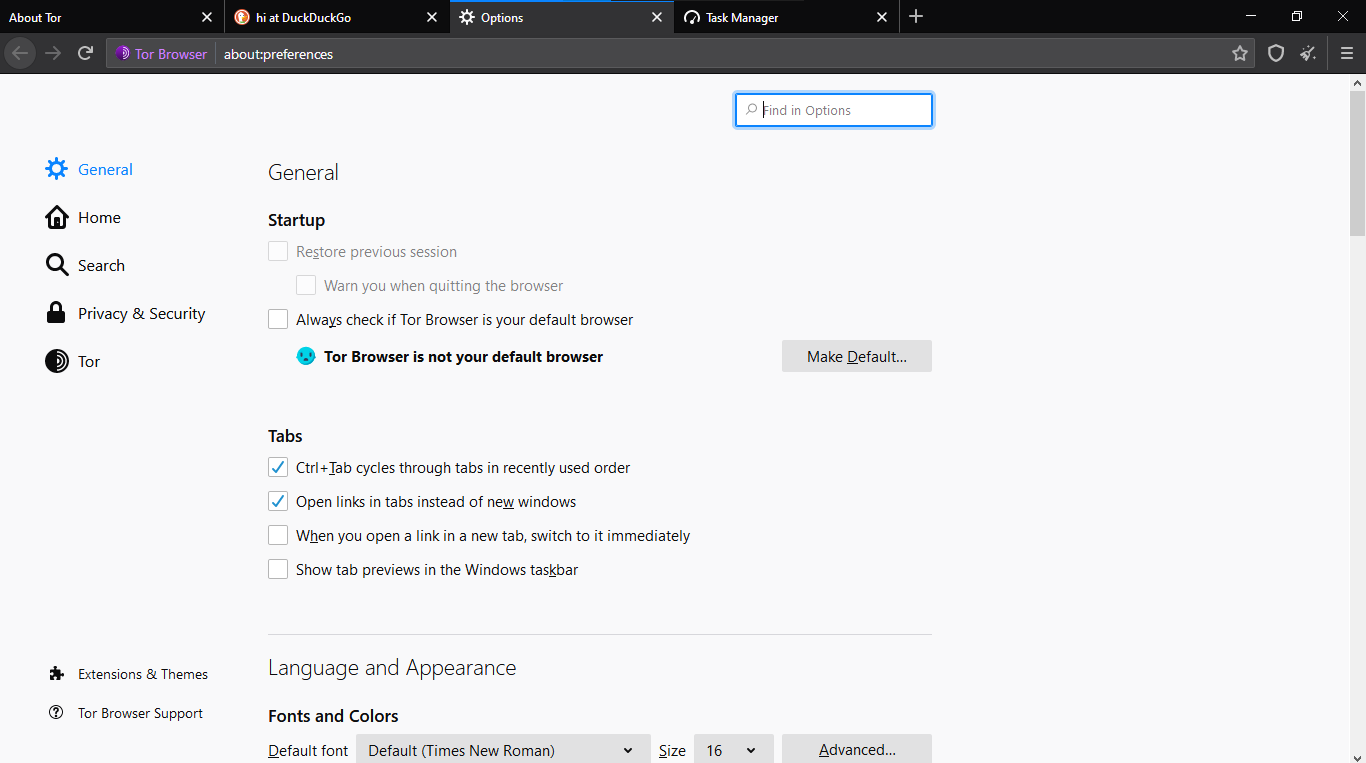This screenshot has height=763, width=1366.
Task: Disable Ctrl+Tab cycles through tabs option
Action: click(x=277, y=467)
